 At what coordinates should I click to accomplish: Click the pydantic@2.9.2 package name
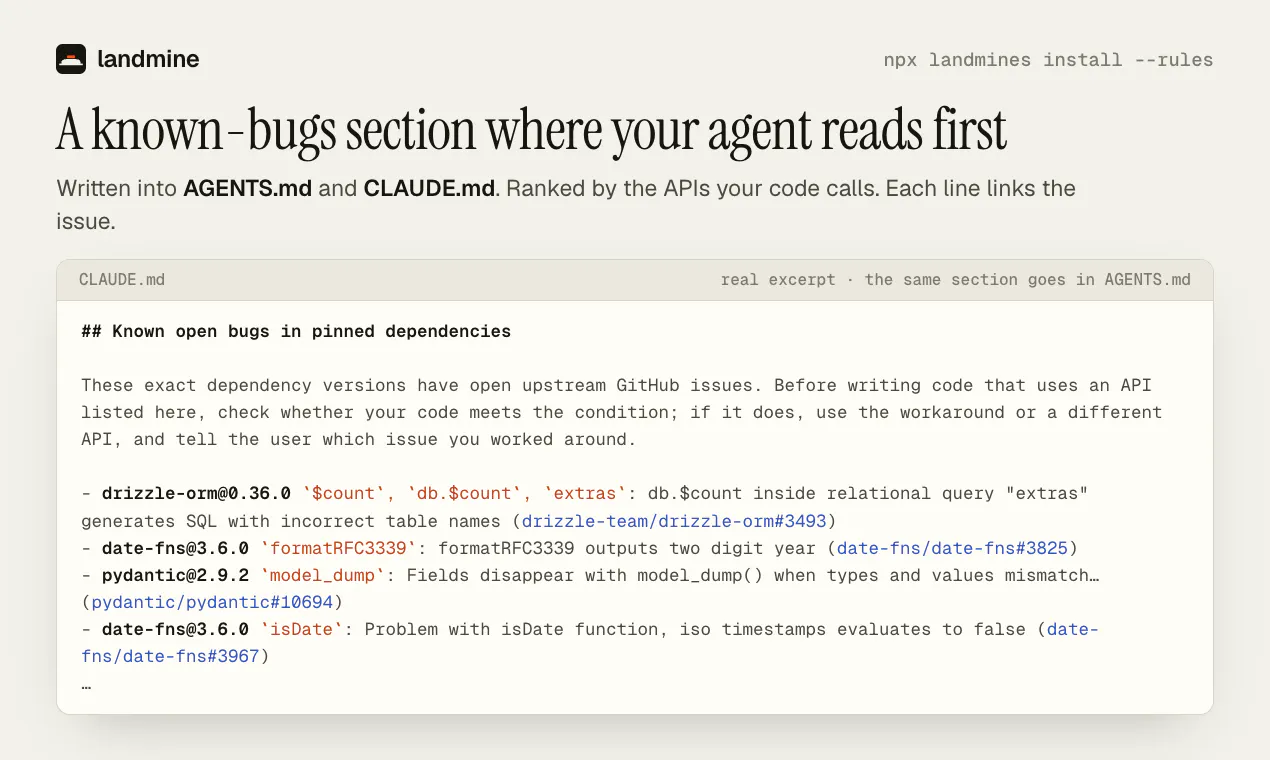click(176, 575)
